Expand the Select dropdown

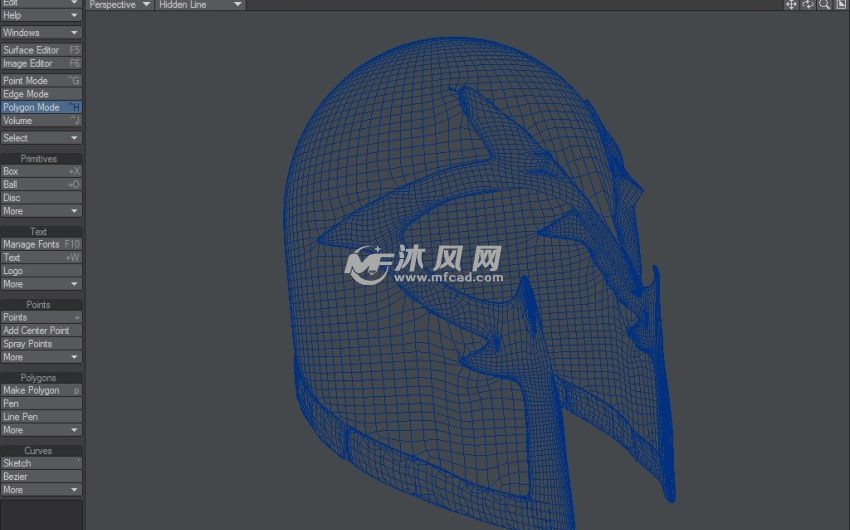click(41, 138)
